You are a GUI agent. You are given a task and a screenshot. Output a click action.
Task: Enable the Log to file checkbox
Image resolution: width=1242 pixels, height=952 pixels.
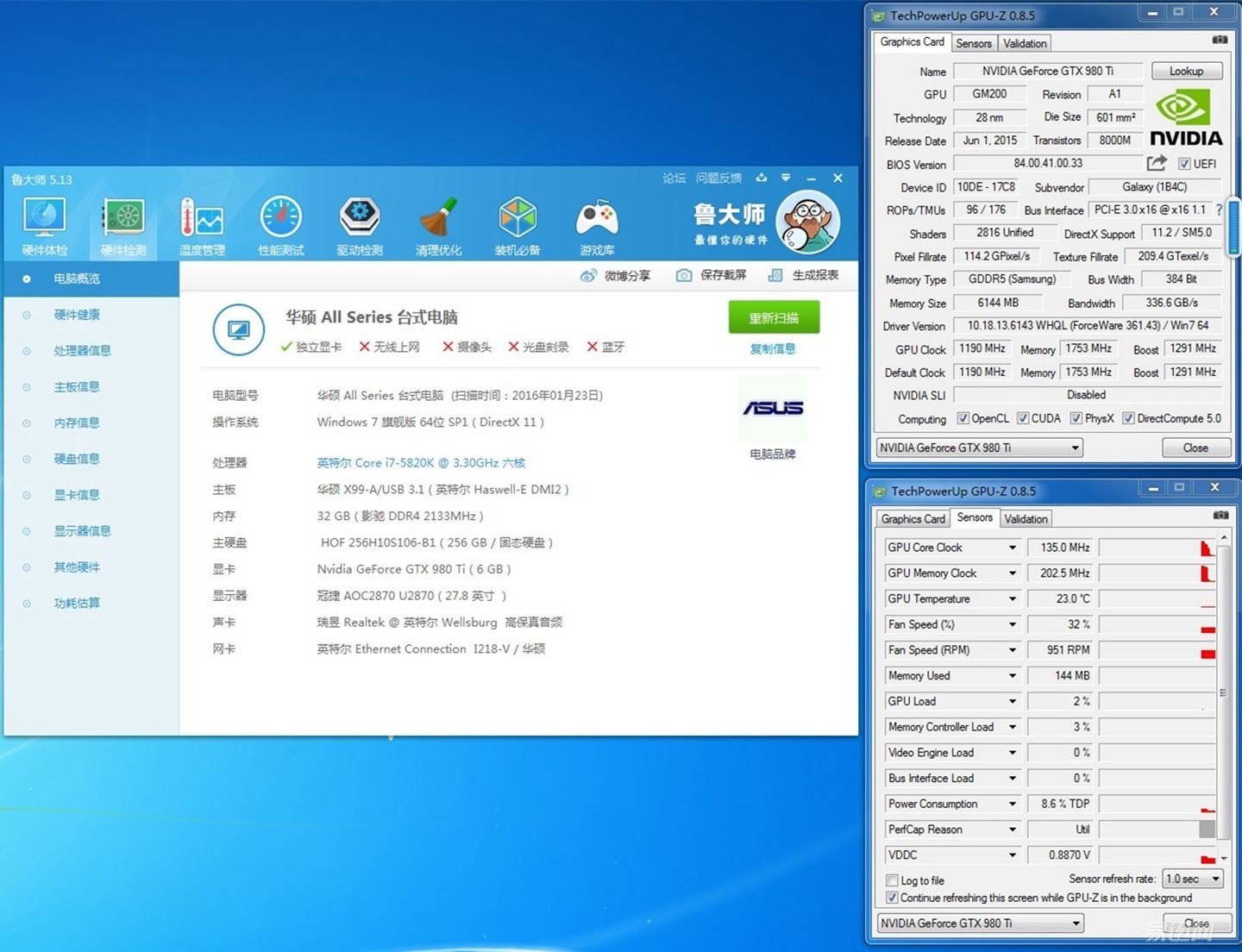pos(893,880)
